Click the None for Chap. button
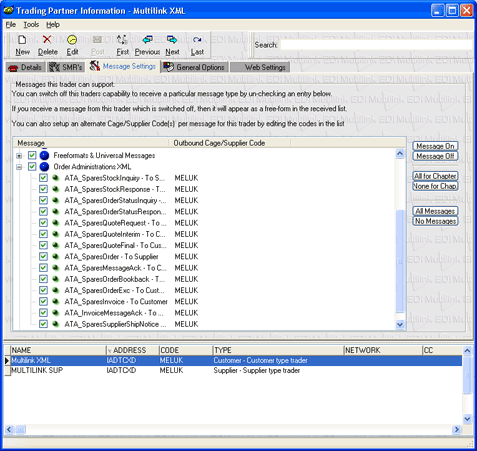Viewport: 477px width, 451px height. pos(435,186)
